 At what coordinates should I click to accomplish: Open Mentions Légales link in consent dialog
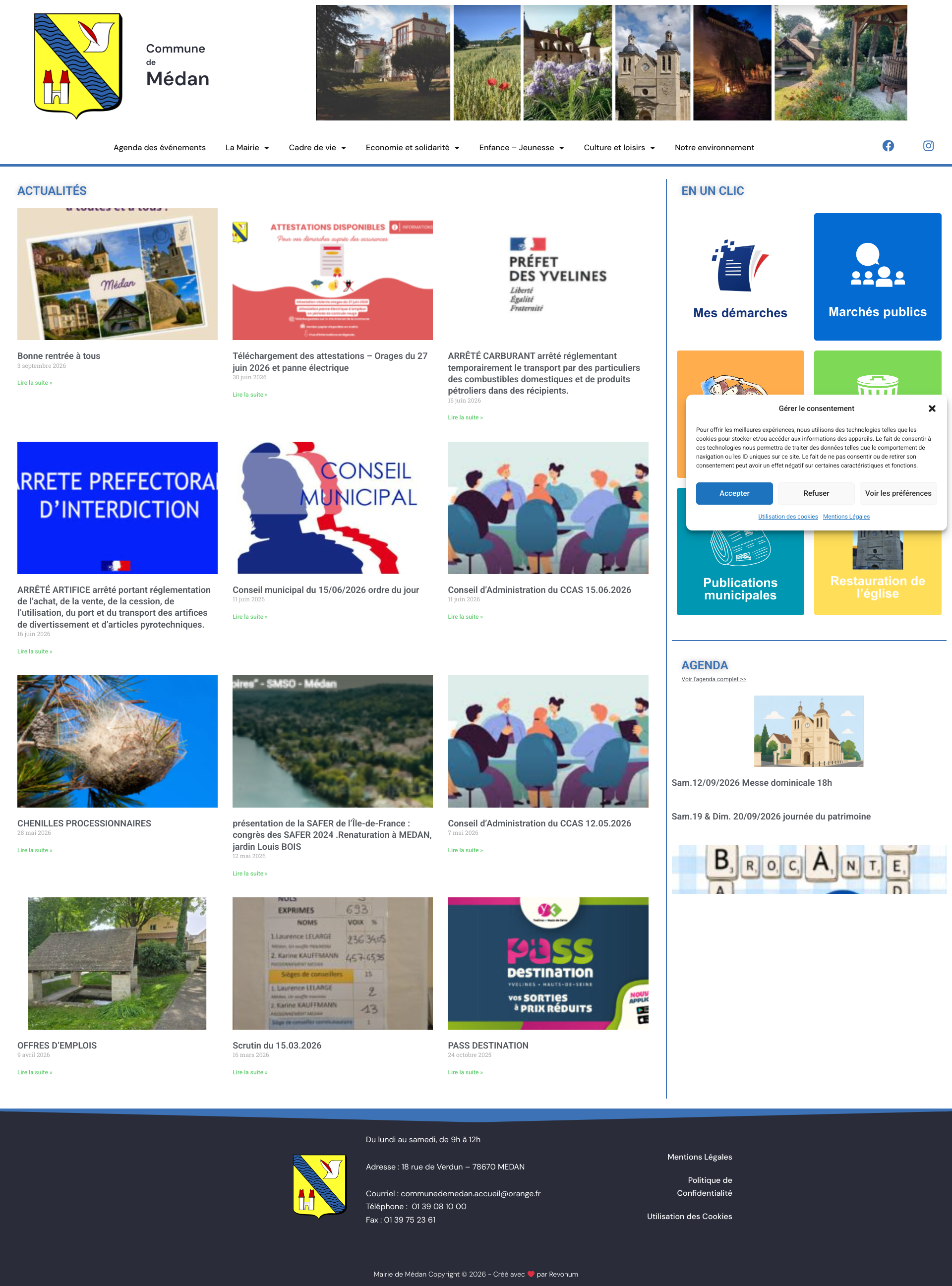tap(846, 516)
